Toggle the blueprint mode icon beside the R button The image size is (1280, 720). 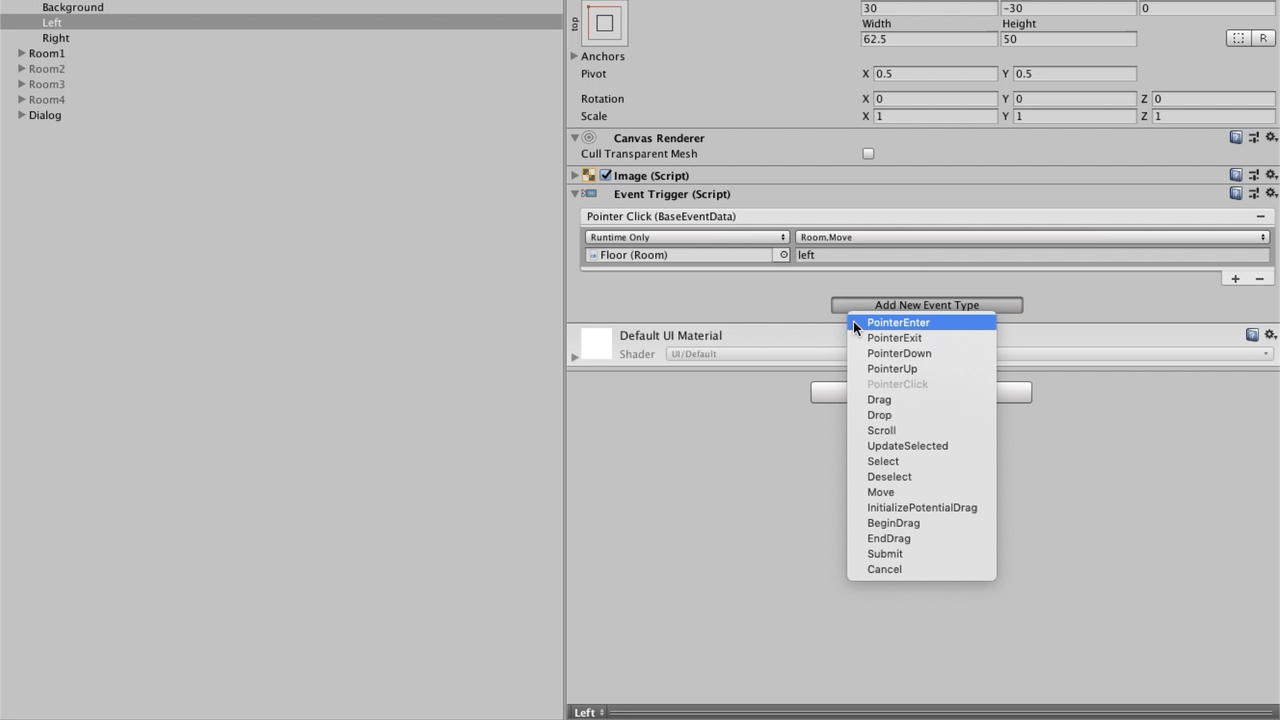click(1238, 38)
